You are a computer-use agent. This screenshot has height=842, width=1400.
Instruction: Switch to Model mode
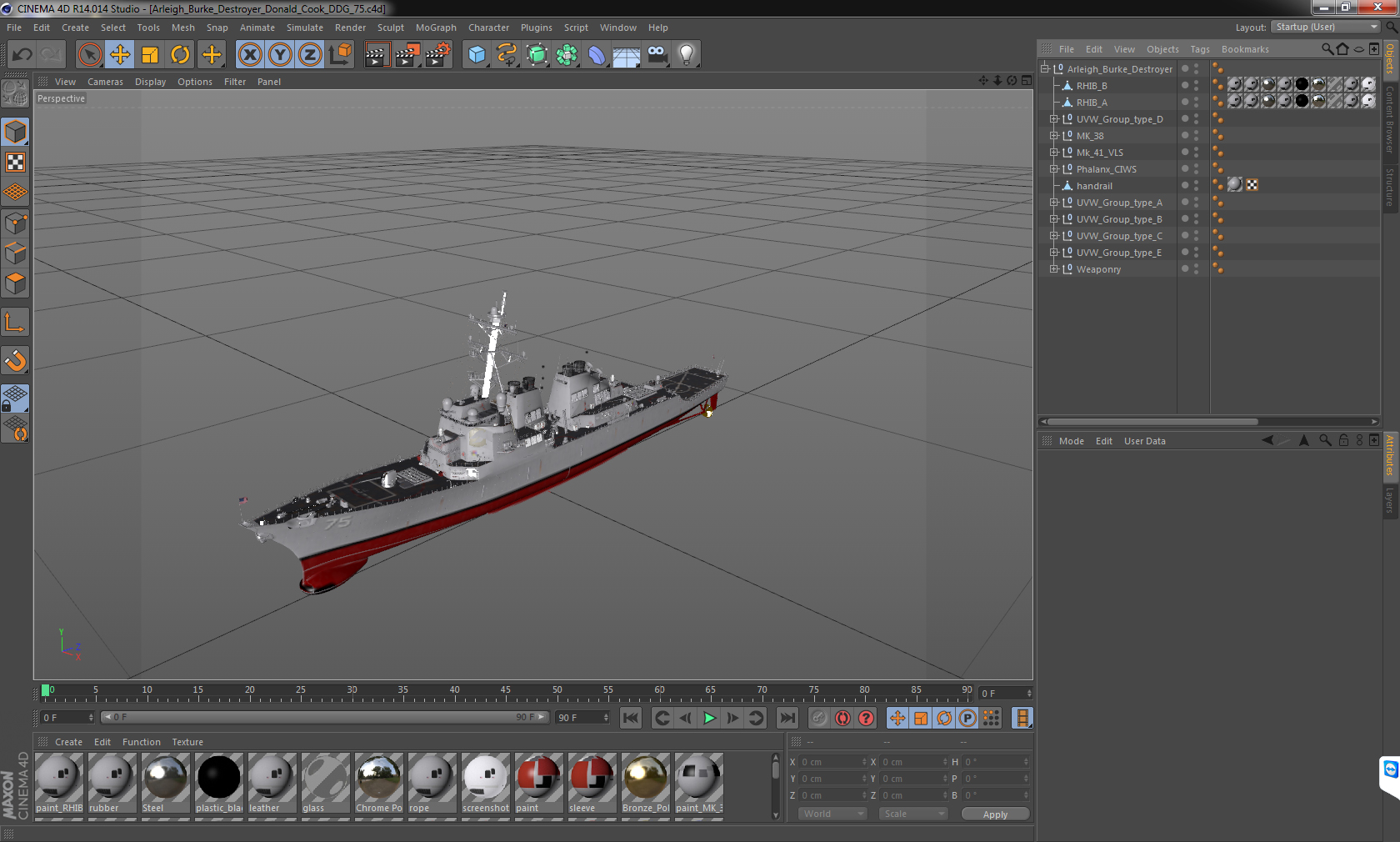16,133
